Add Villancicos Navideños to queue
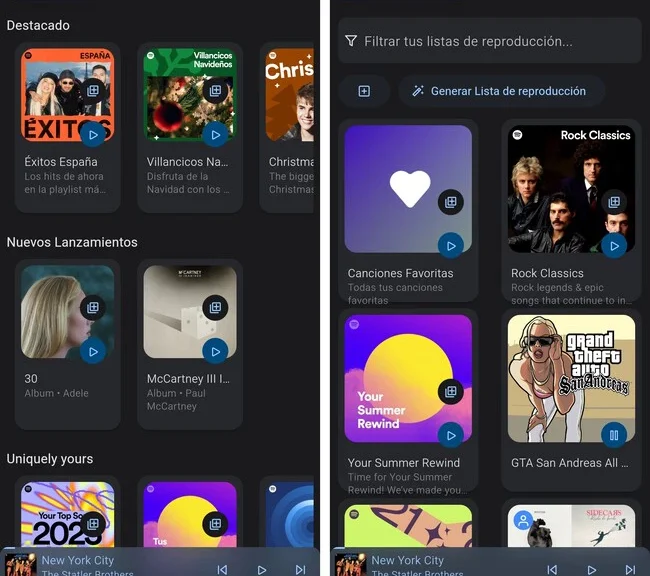 (215, 90)
